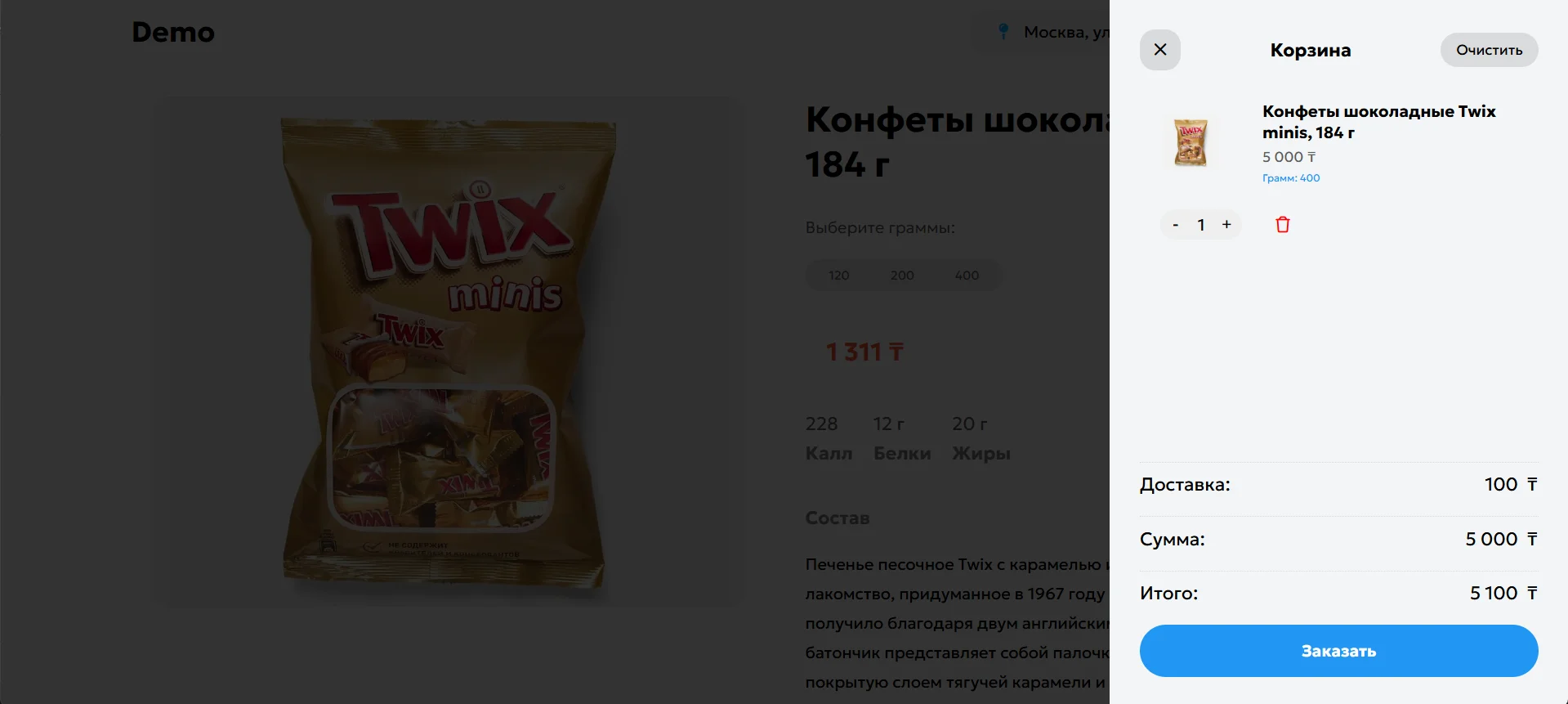Place the order with Заказать
The height and width of the screenshot is (704, 1568).
[1338, 651]
